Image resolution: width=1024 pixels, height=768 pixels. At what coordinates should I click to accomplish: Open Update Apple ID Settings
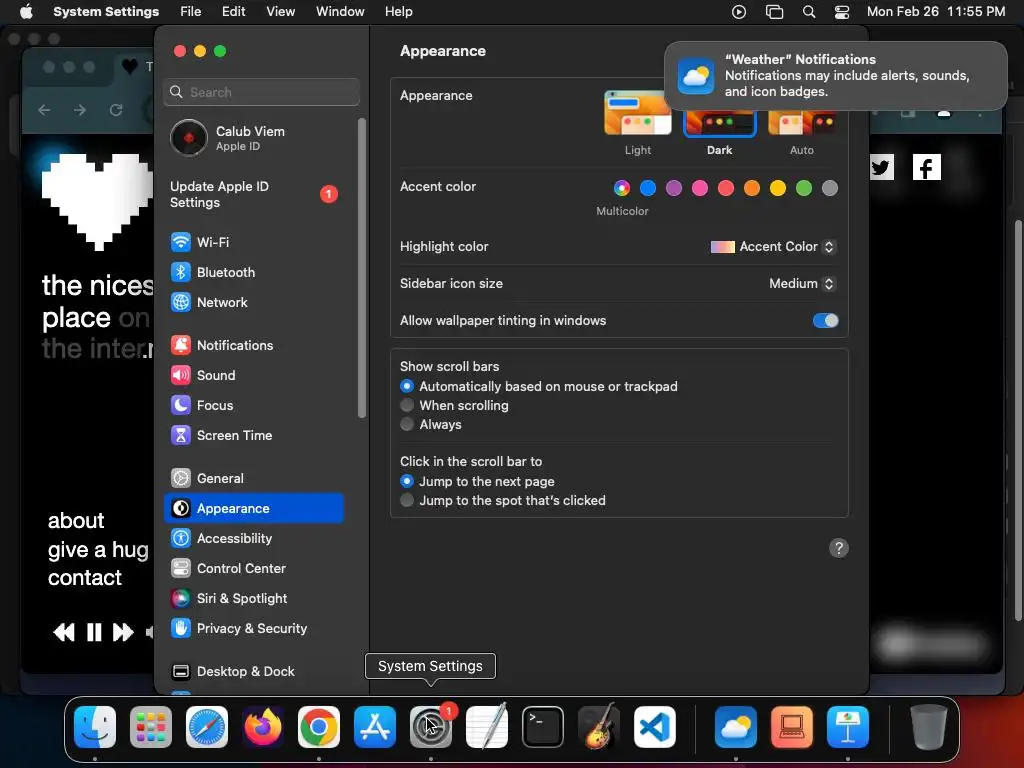[x=255, y=195]
